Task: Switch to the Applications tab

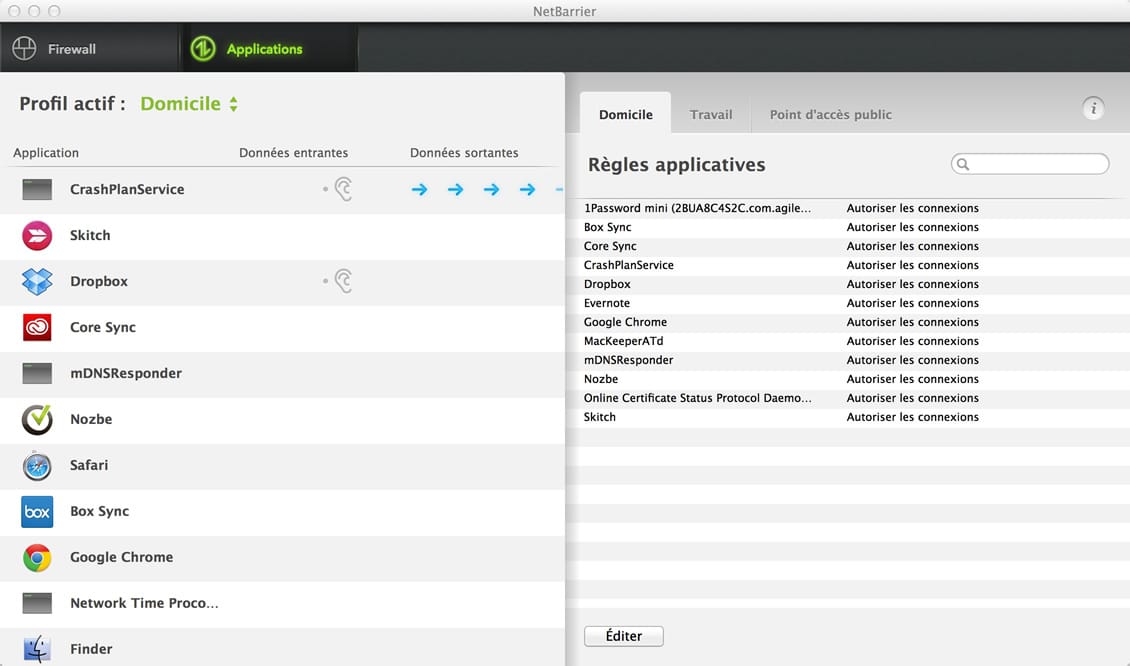Action: (270, 48)
